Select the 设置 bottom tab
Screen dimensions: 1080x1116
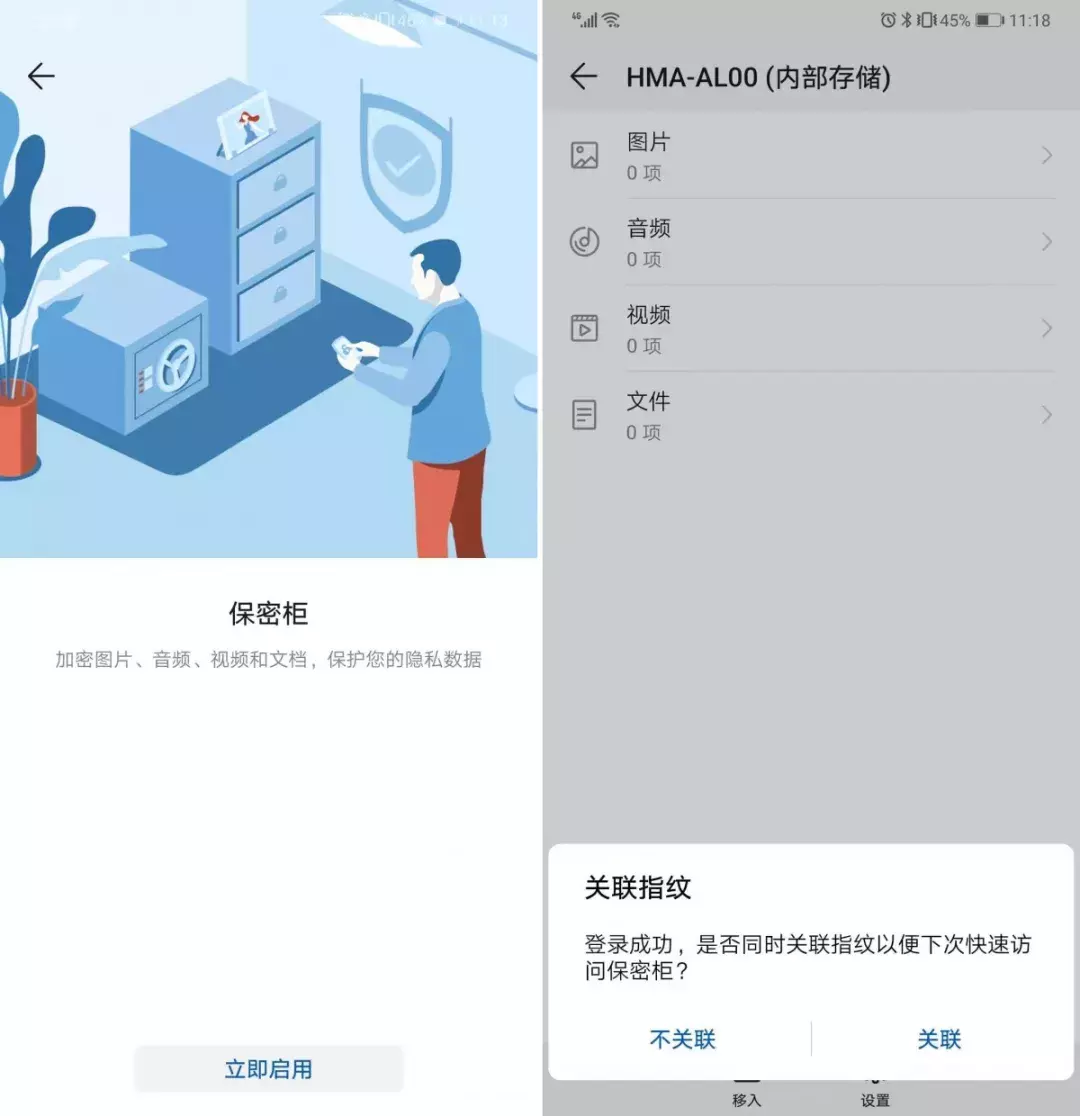[x=875, y=1096]
